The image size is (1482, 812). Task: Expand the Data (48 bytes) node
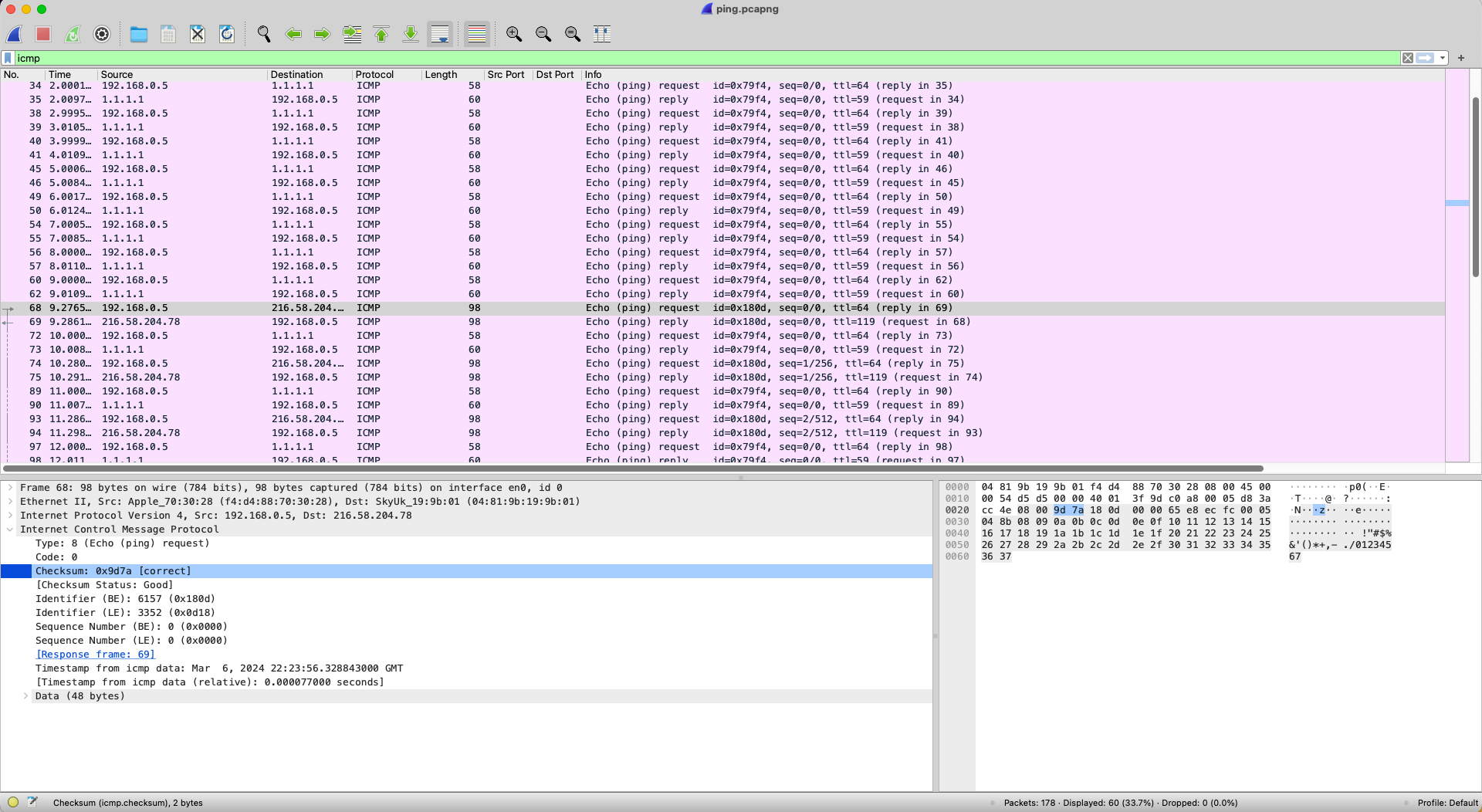pos(25,696)
